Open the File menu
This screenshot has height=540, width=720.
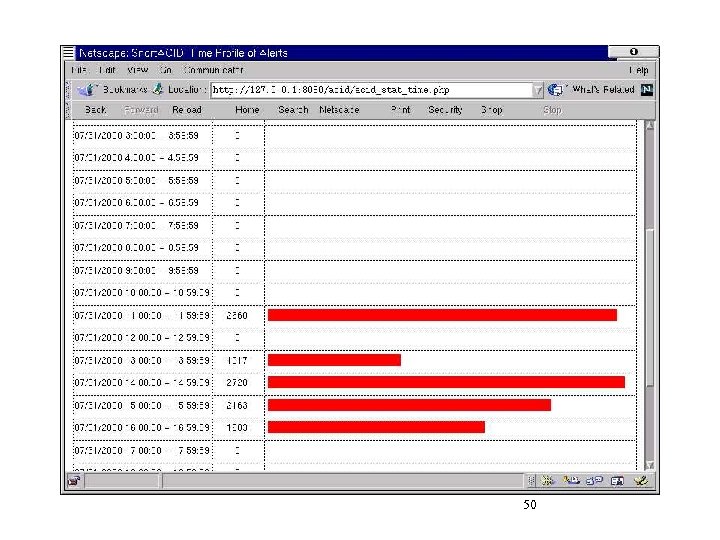click(79, 70)
